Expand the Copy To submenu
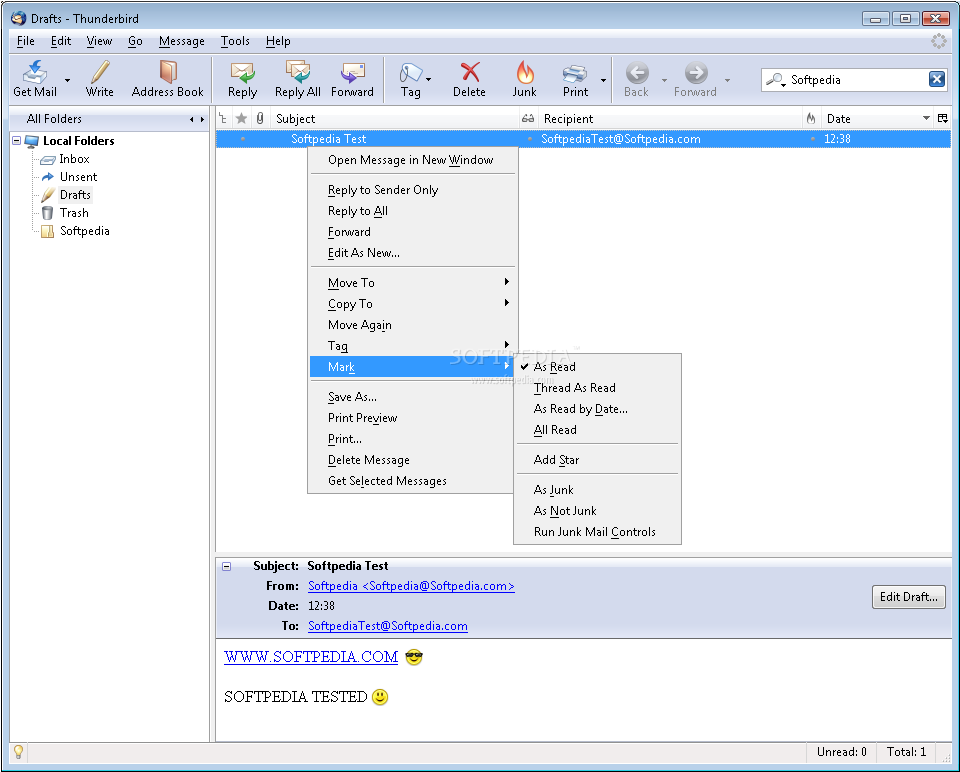Image resolution: width=960 pixels, height=772 pixels. (412, 304)
